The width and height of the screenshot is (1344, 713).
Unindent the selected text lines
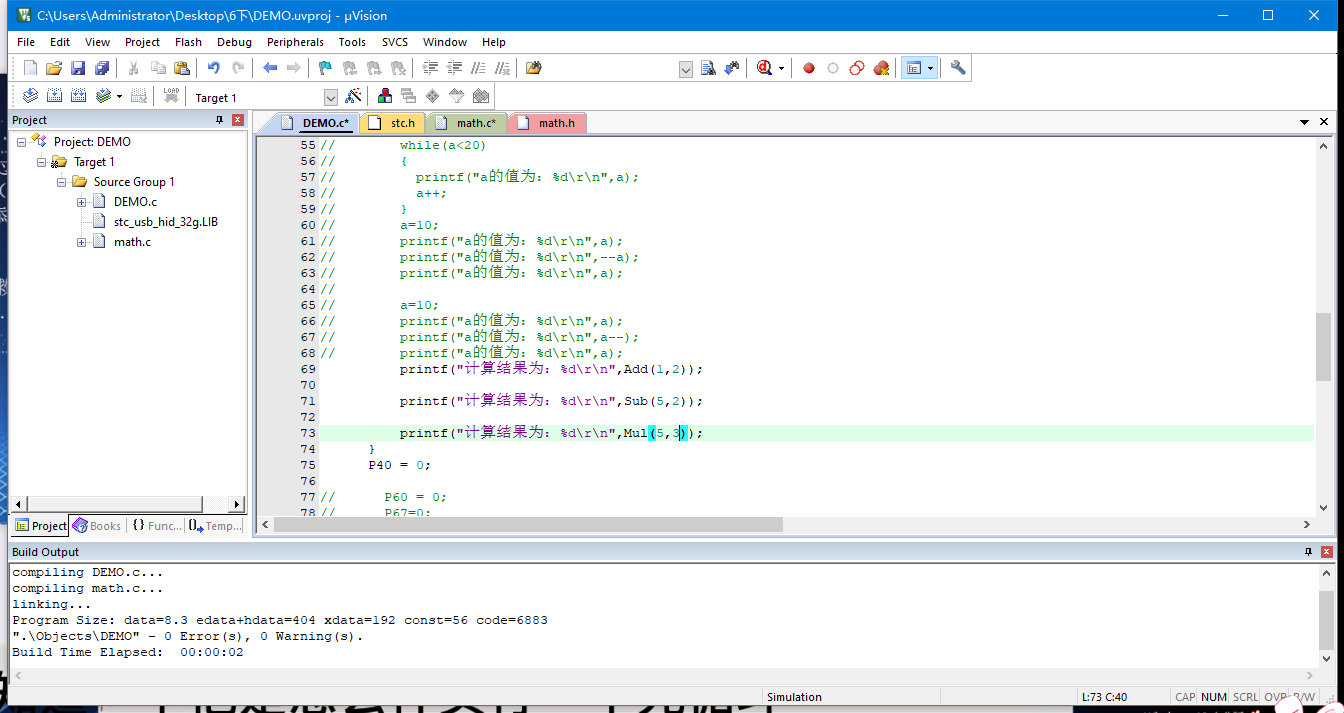pos(454,68)
